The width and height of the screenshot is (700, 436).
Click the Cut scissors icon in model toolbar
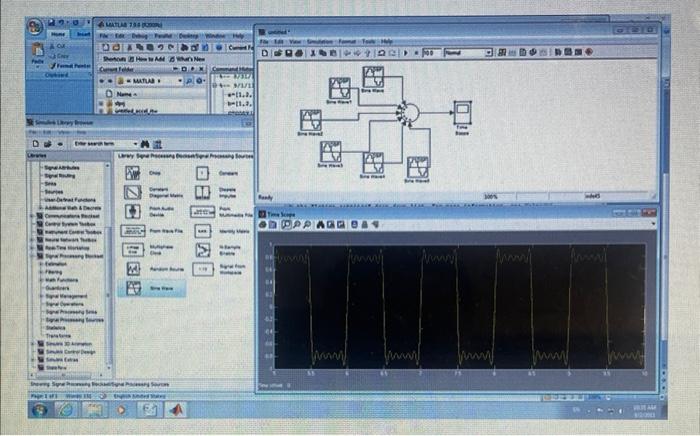pos(312,53)
